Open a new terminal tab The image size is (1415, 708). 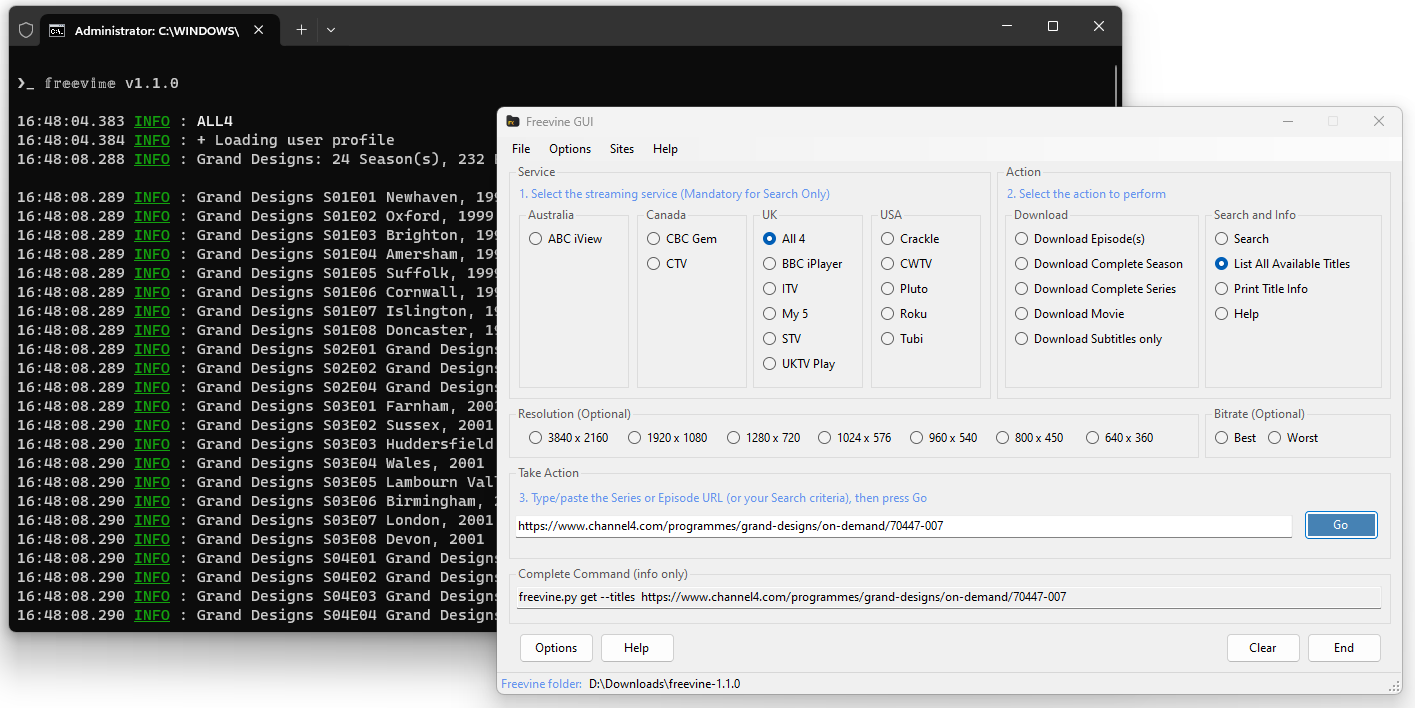301,30
